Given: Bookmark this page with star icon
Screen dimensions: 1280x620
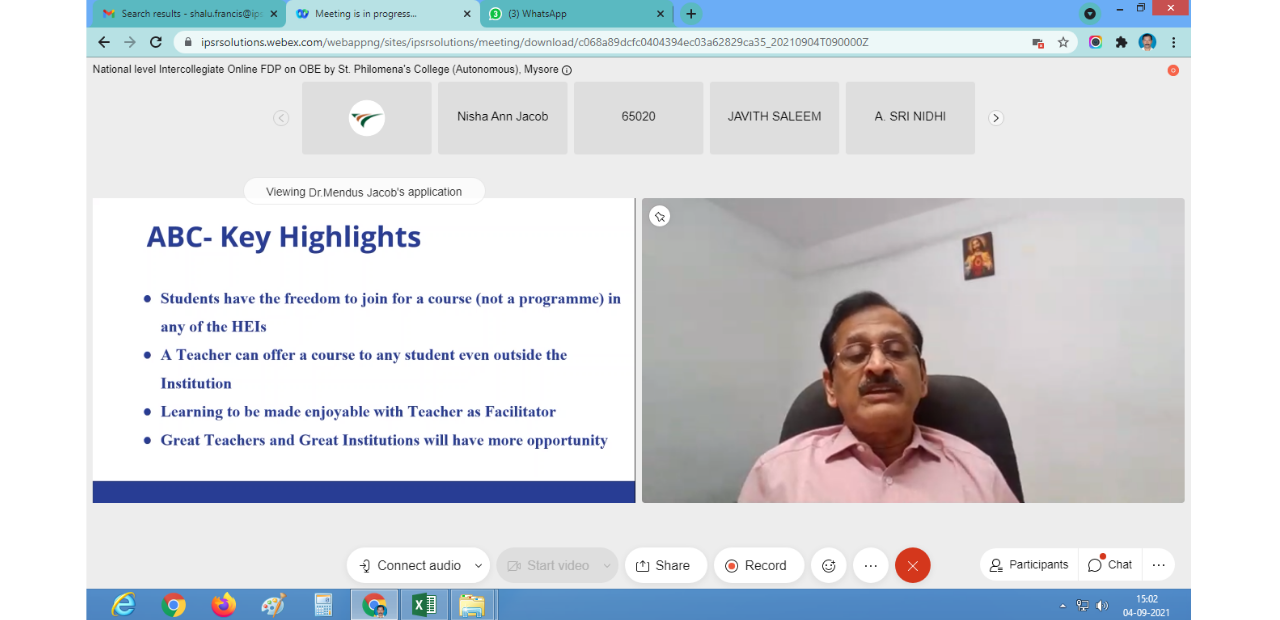Looking at the screenshot, I should [1063, 42].
